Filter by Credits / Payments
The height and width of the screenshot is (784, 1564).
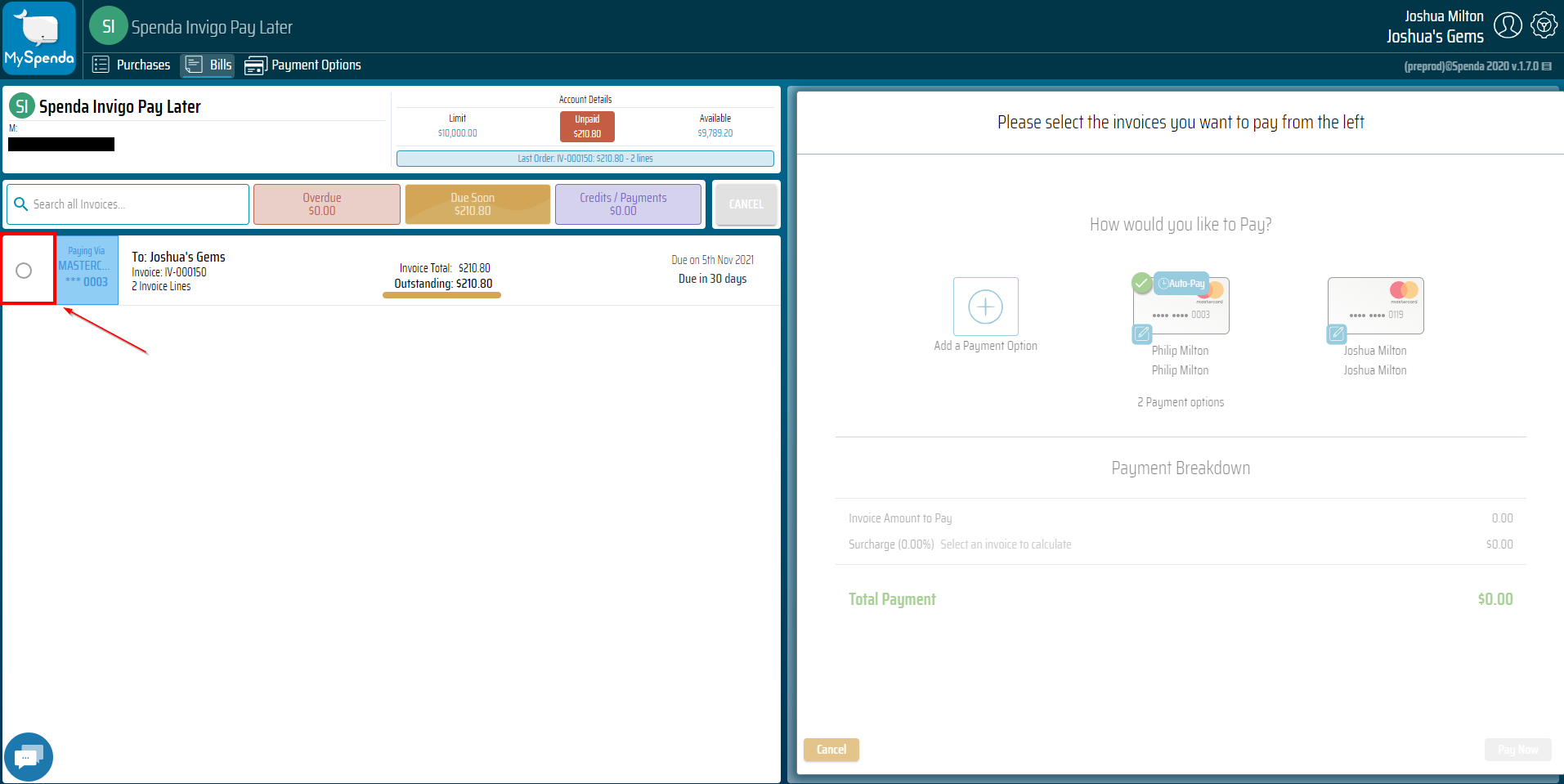click(628, 204)
